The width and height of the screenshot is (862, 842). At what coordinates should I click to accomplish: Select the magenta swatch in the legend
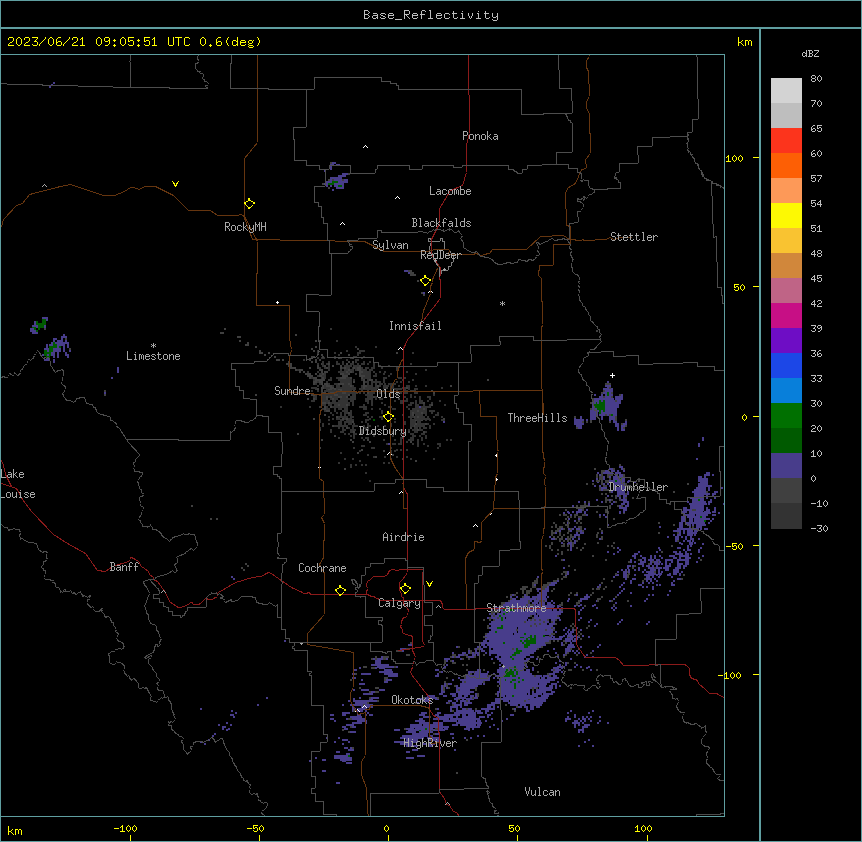786,315
